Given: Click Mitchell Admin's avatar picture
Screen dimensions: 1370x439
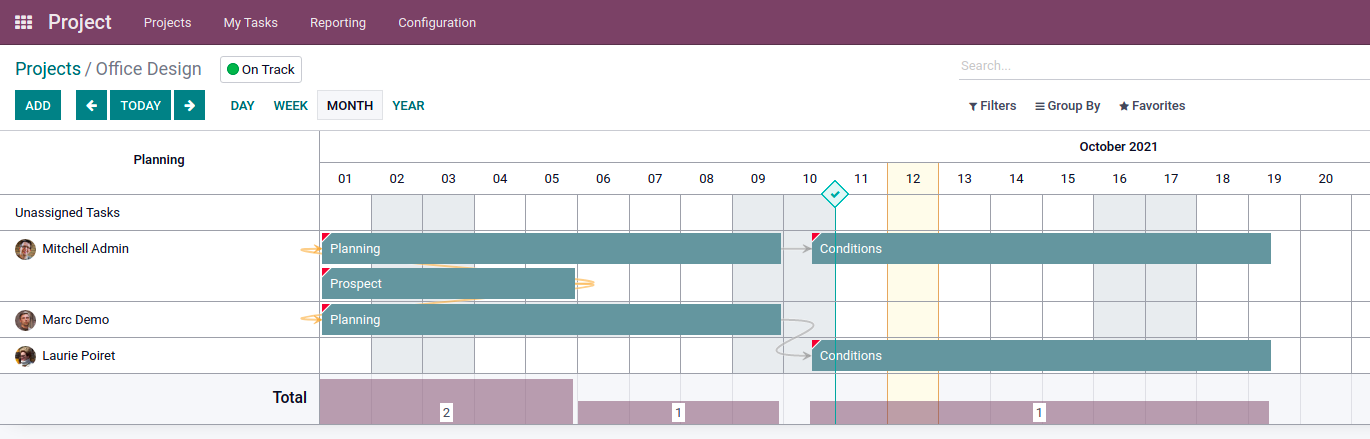Looking at the screenshot, I should point(26,249).
